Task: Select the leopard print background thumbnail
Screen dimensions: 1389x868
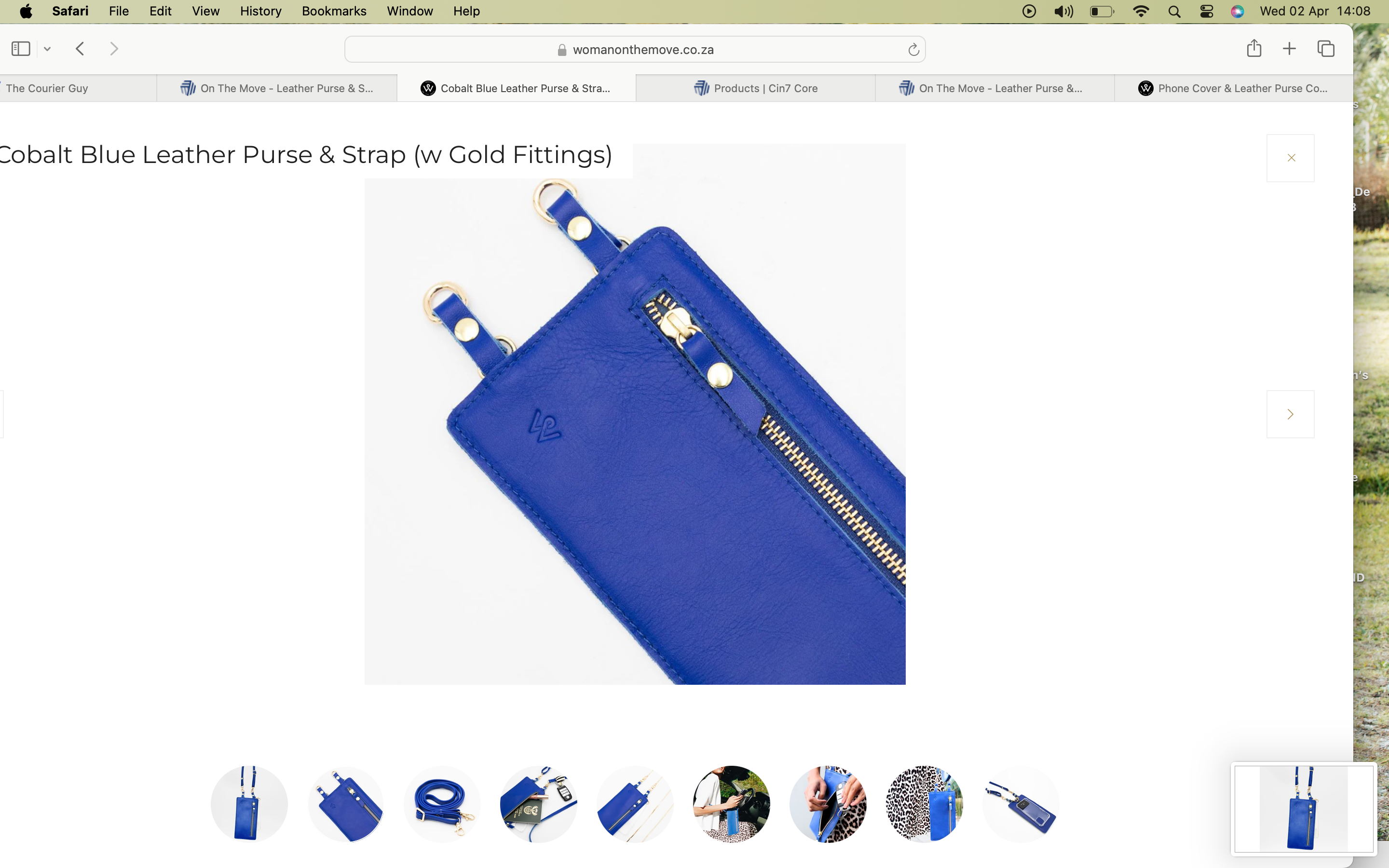Action: [x=924, y=804]
